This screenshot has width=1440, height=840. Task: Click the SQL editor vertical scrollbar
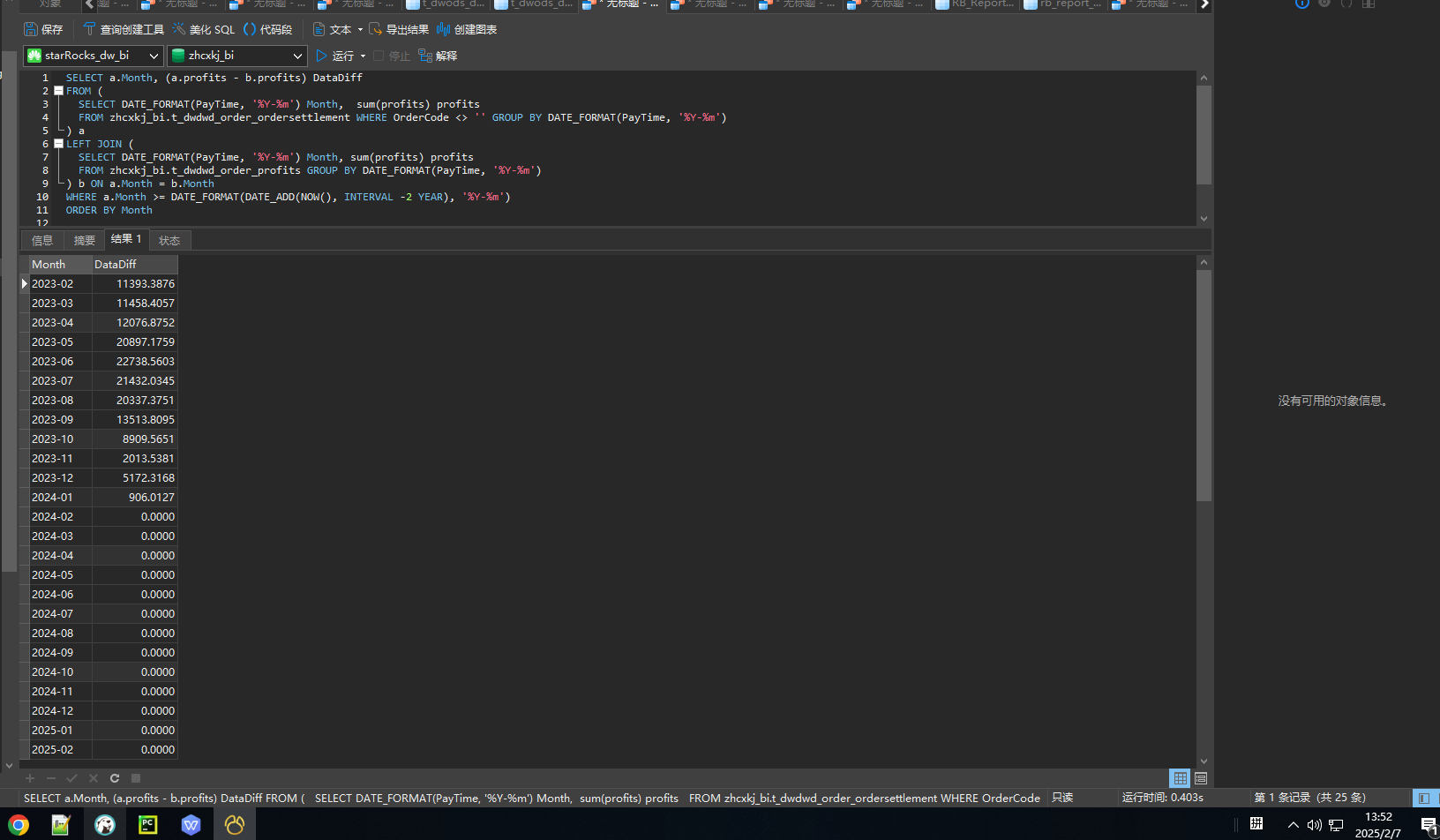(1204, 135)
